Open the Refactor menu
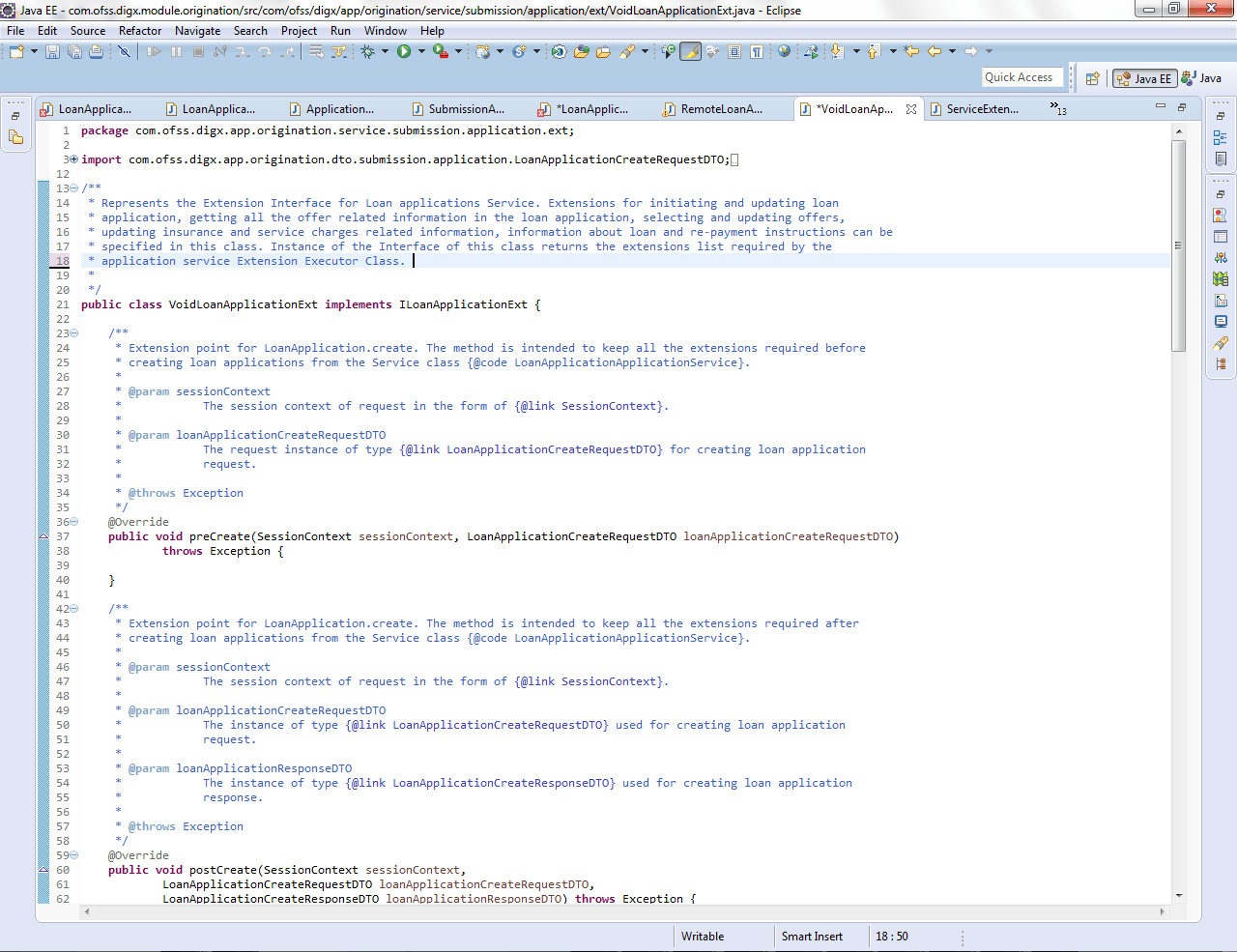 point(140,30)
